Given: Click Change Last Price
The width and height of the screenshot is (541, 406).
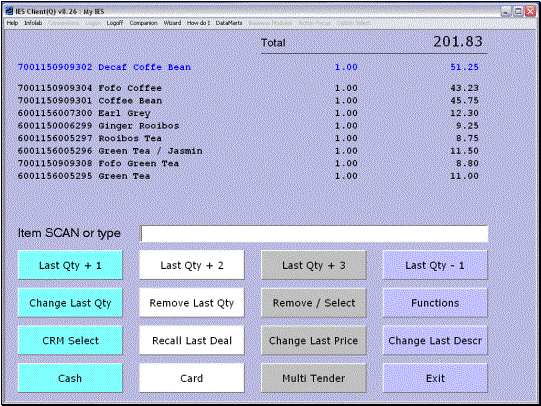Looking at the screenshot, I should coord(314,340).
